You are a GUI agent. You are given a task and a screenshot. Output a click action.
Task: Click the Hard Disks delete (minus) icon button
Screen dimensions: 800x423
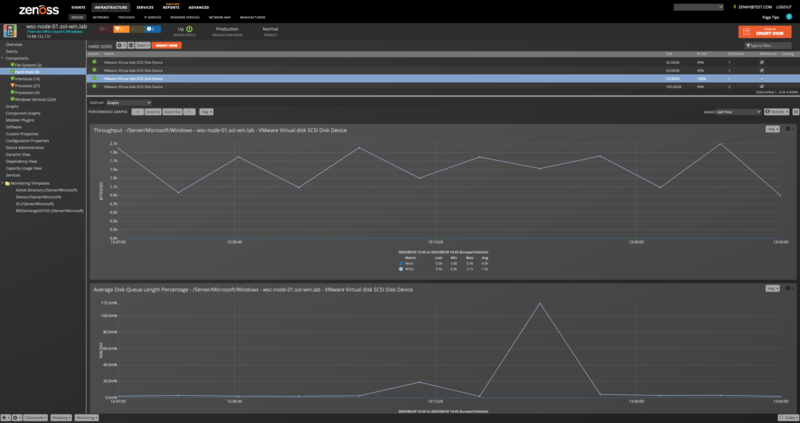coord(131,45)
